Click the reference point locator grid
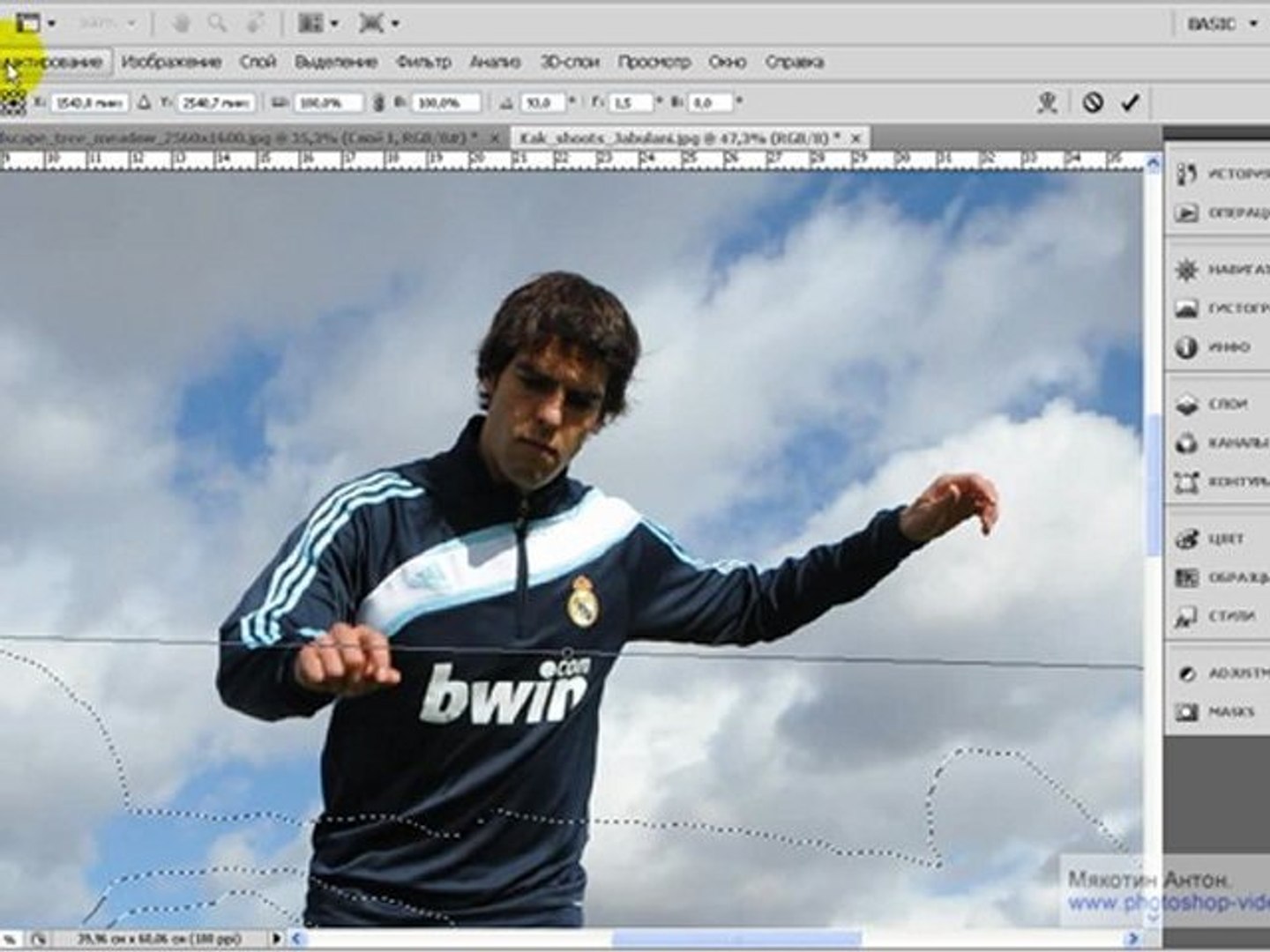This screenshot has height=952, width=1270. click(12, 101)
